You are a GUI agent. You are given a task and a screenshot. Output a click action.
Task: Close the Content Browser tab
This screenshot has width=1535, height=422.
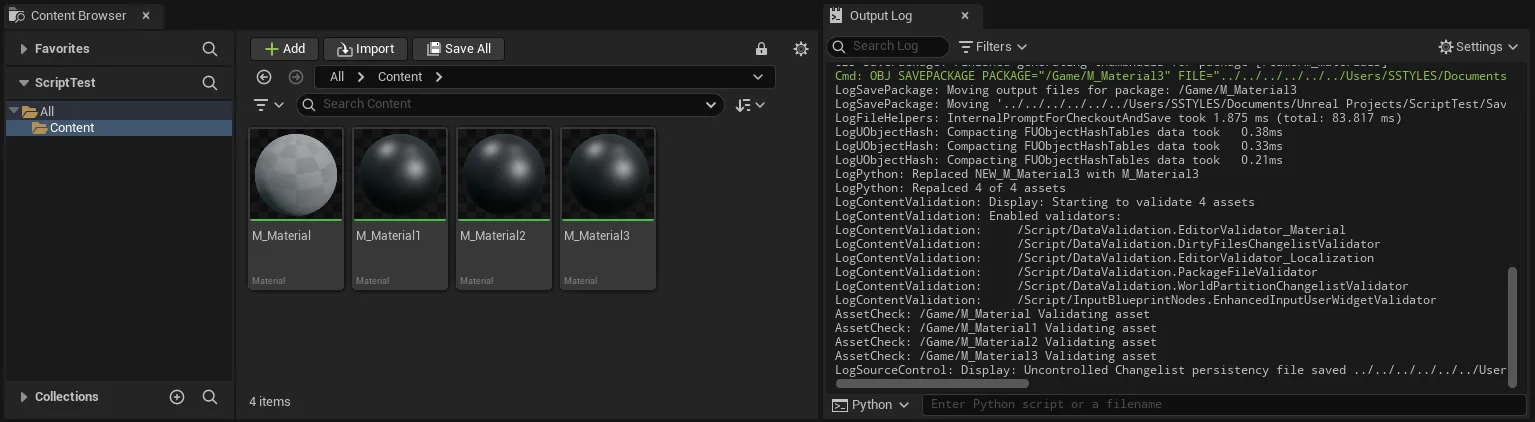(145, 16)
